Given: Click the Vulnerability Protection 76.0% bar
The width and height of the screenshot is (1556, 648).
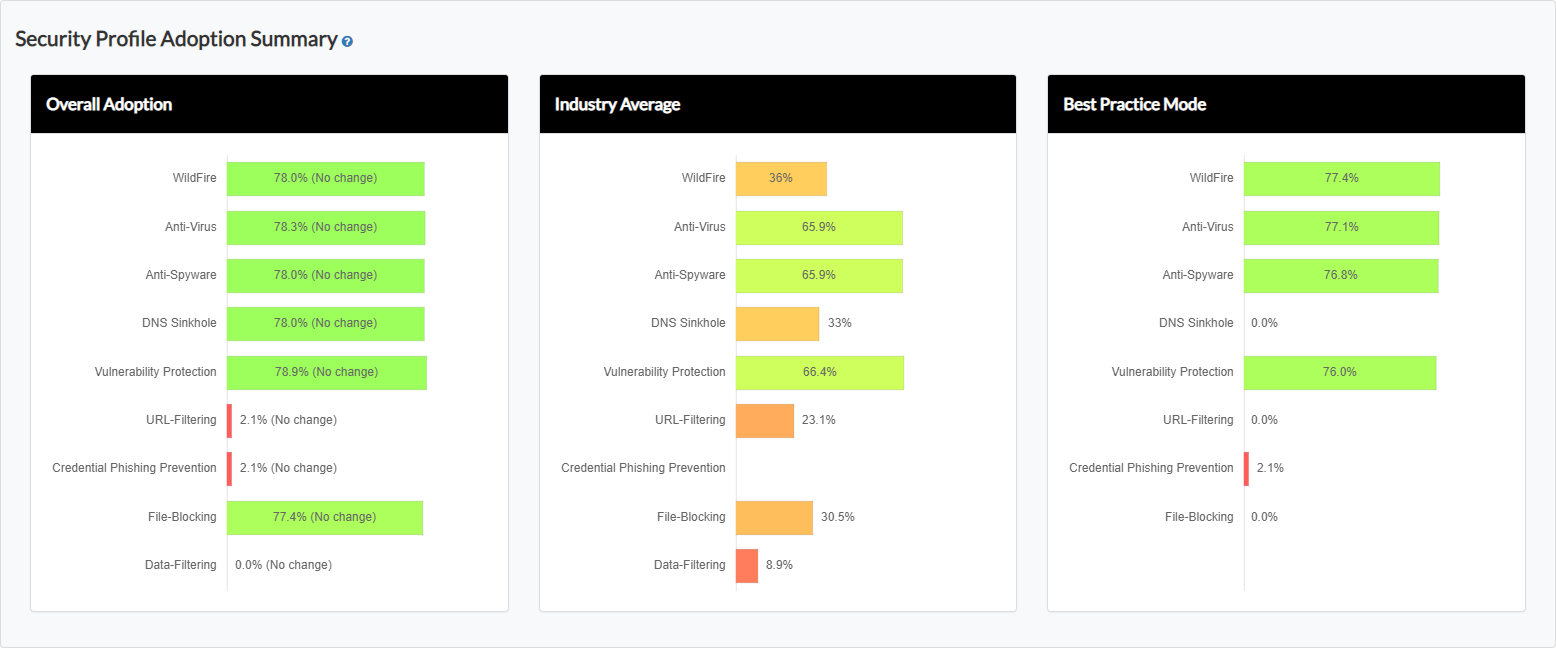Looking at the screenshot, I should 1340,372.
